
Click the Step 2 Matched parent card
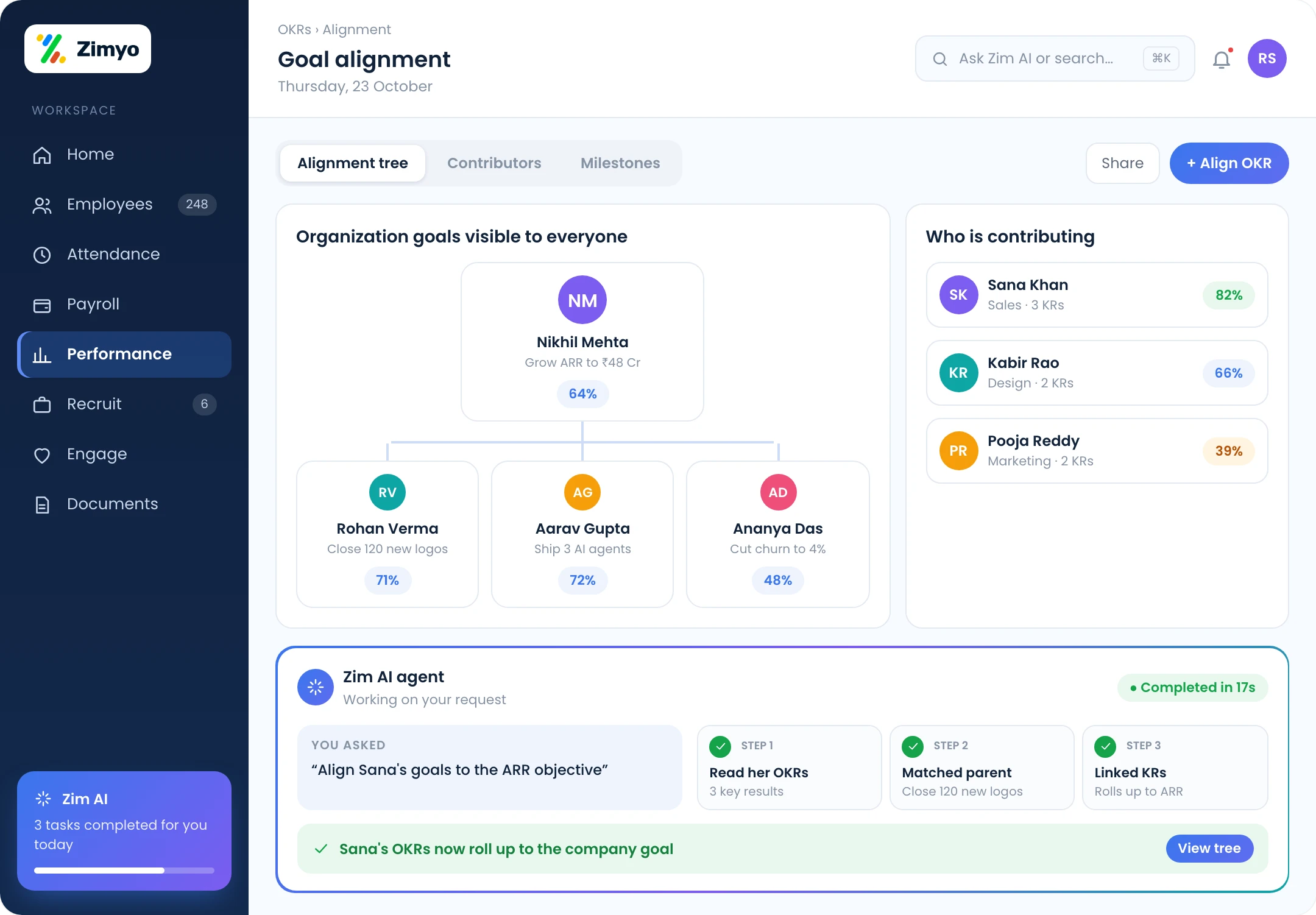click(x=982, y=768)
